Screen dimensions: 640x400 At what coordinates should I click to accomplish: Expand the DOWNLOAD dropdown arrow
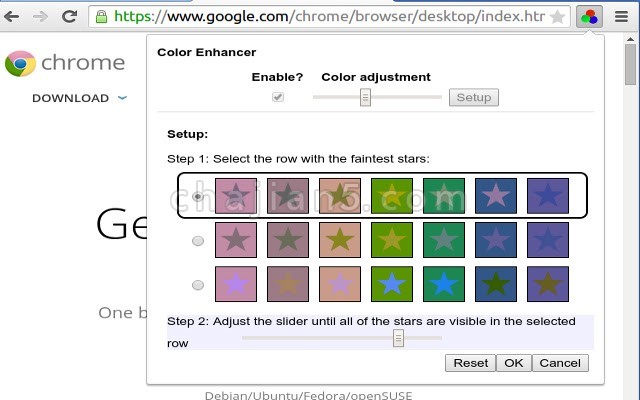tap(122, 98)
